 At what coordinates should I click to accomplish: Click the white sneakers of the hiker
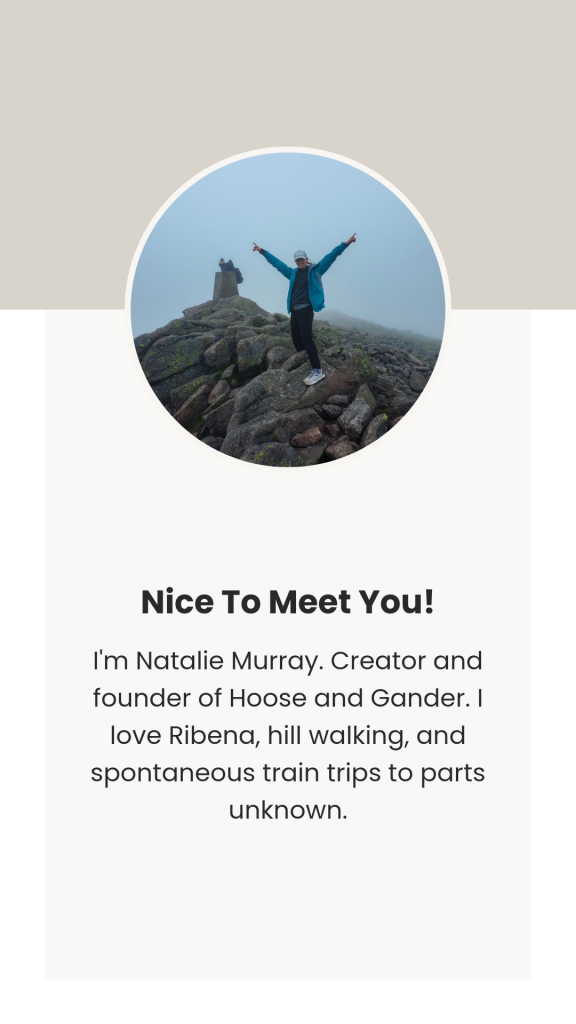[x=314, y=377]
